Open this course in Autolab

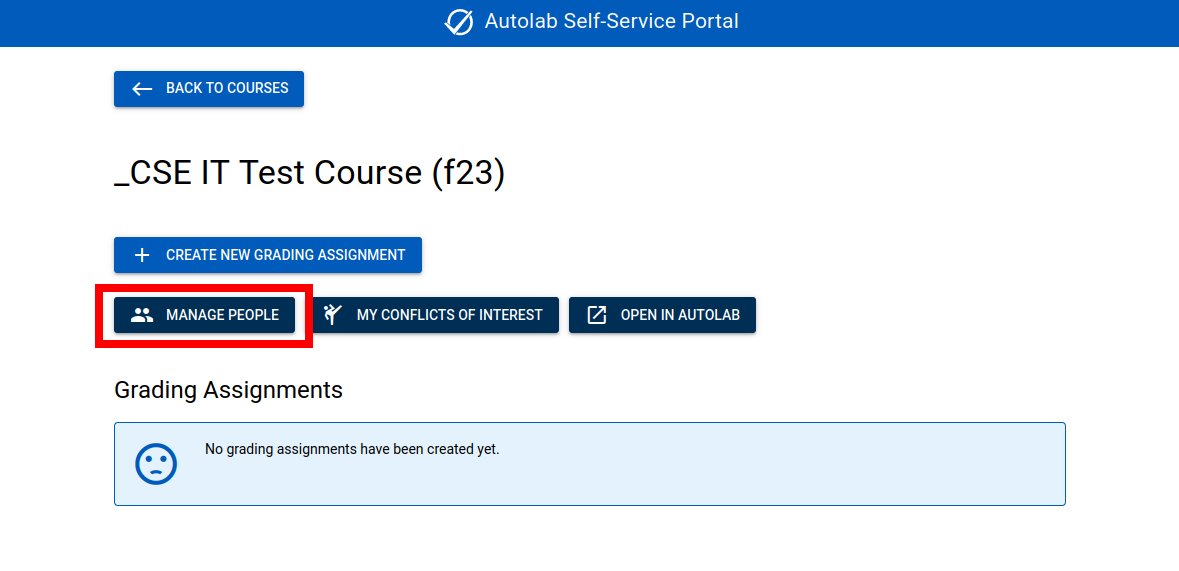(662, 315)
